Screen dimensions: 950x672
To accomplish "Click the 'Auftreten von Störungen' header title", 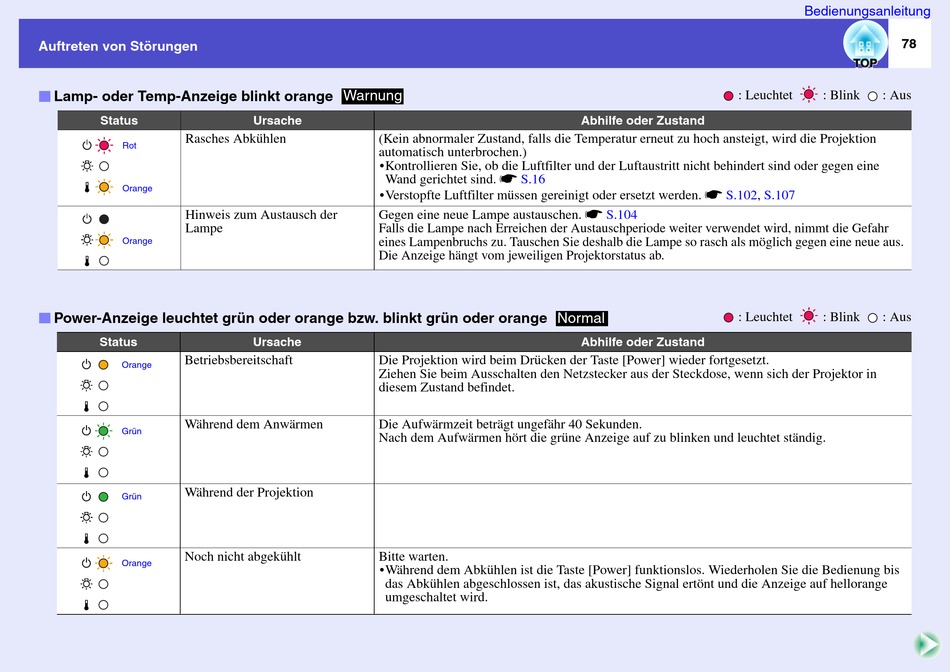I will click(118, 46).
